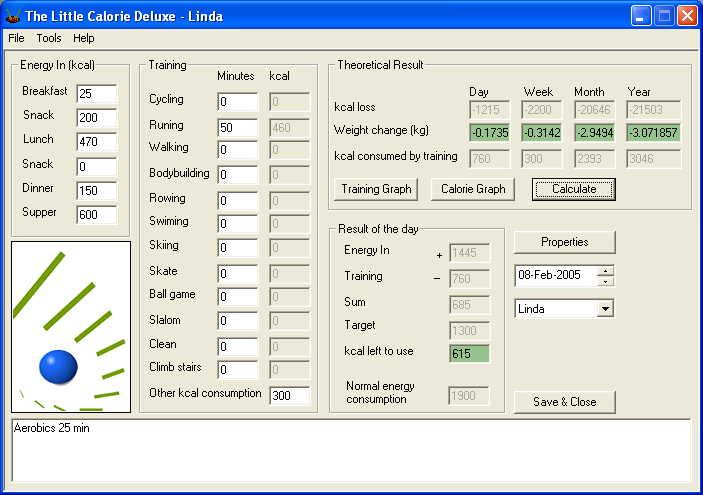703x495 pixels.
Task: Select the Supper kcal input field
Action: 97,214
